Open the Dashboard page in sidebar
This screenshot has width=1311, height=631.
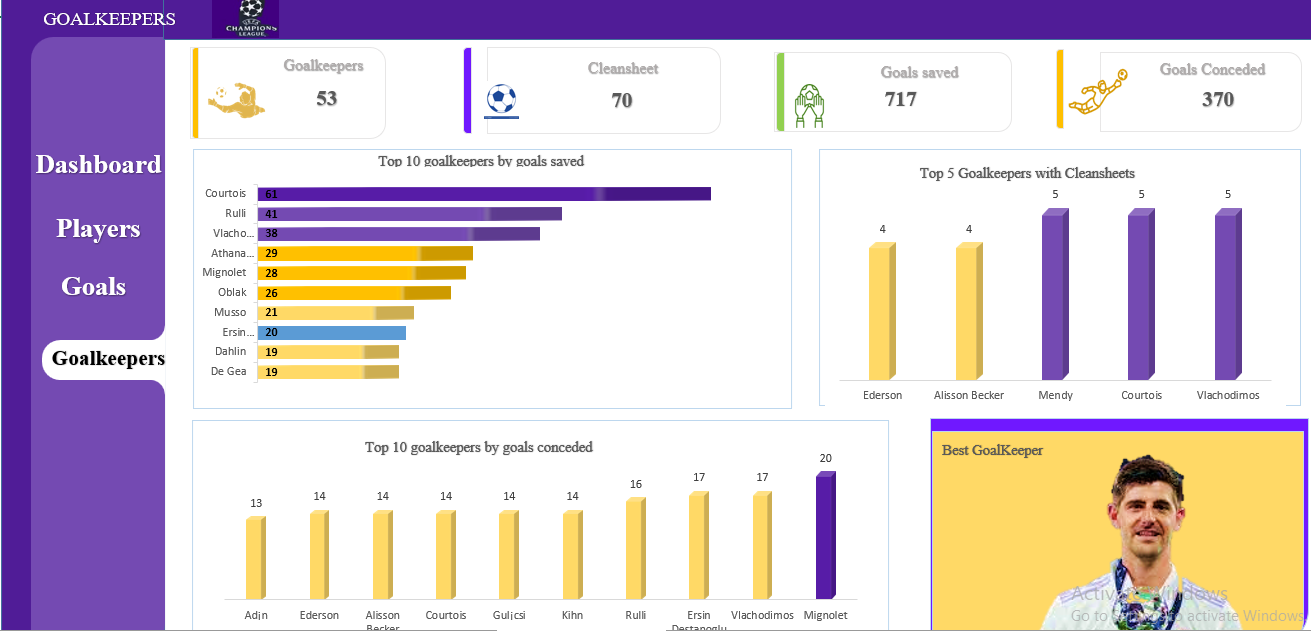point(98,165)
